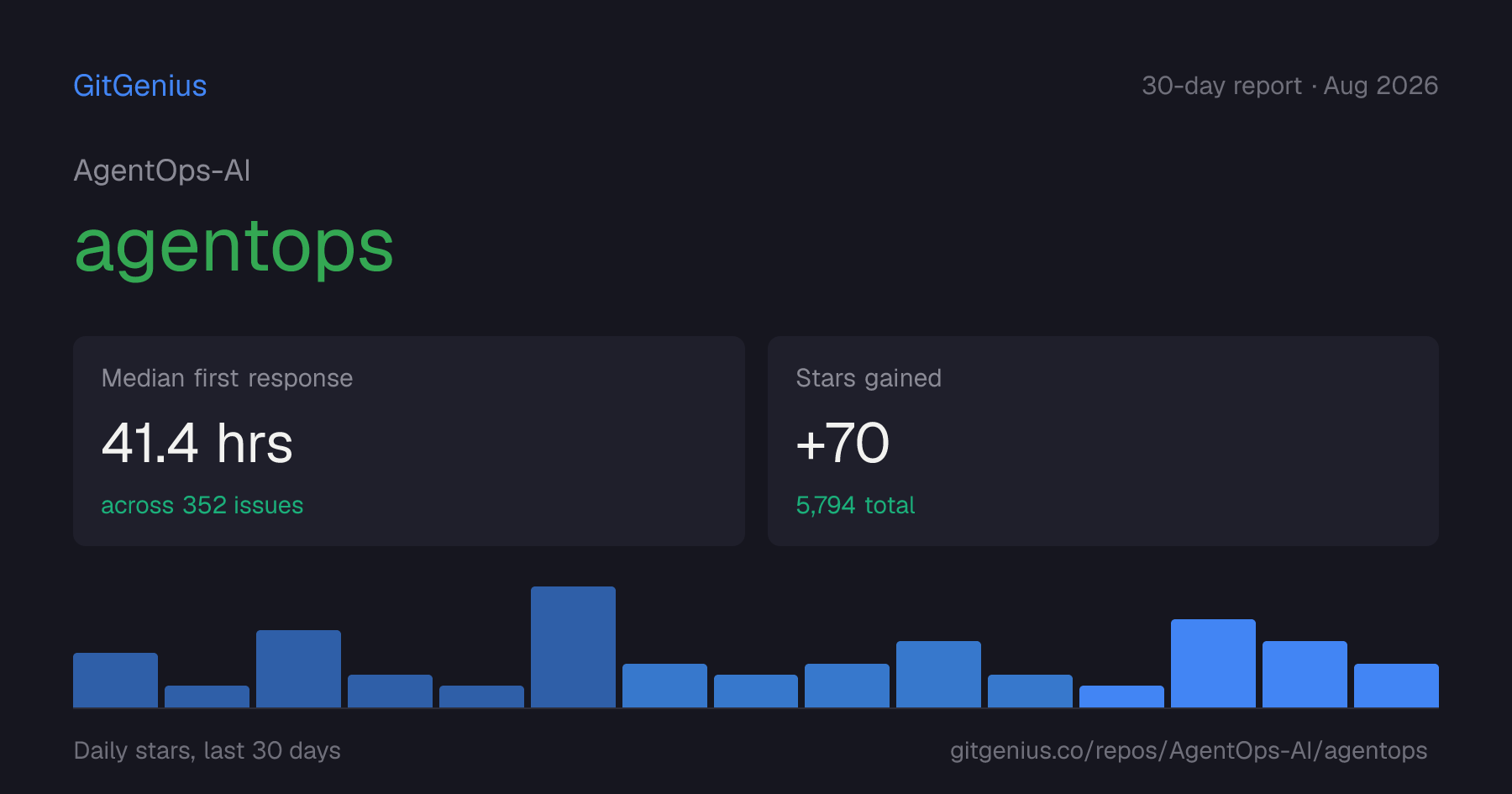Click the second-tallest bright blue chart bar

tap(1305, 674)
